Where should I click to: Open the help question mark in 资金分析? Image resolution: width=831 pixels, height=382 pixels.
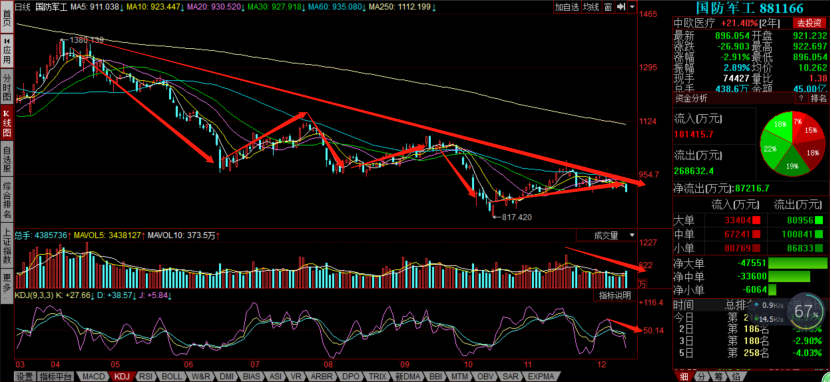[800, 99]
